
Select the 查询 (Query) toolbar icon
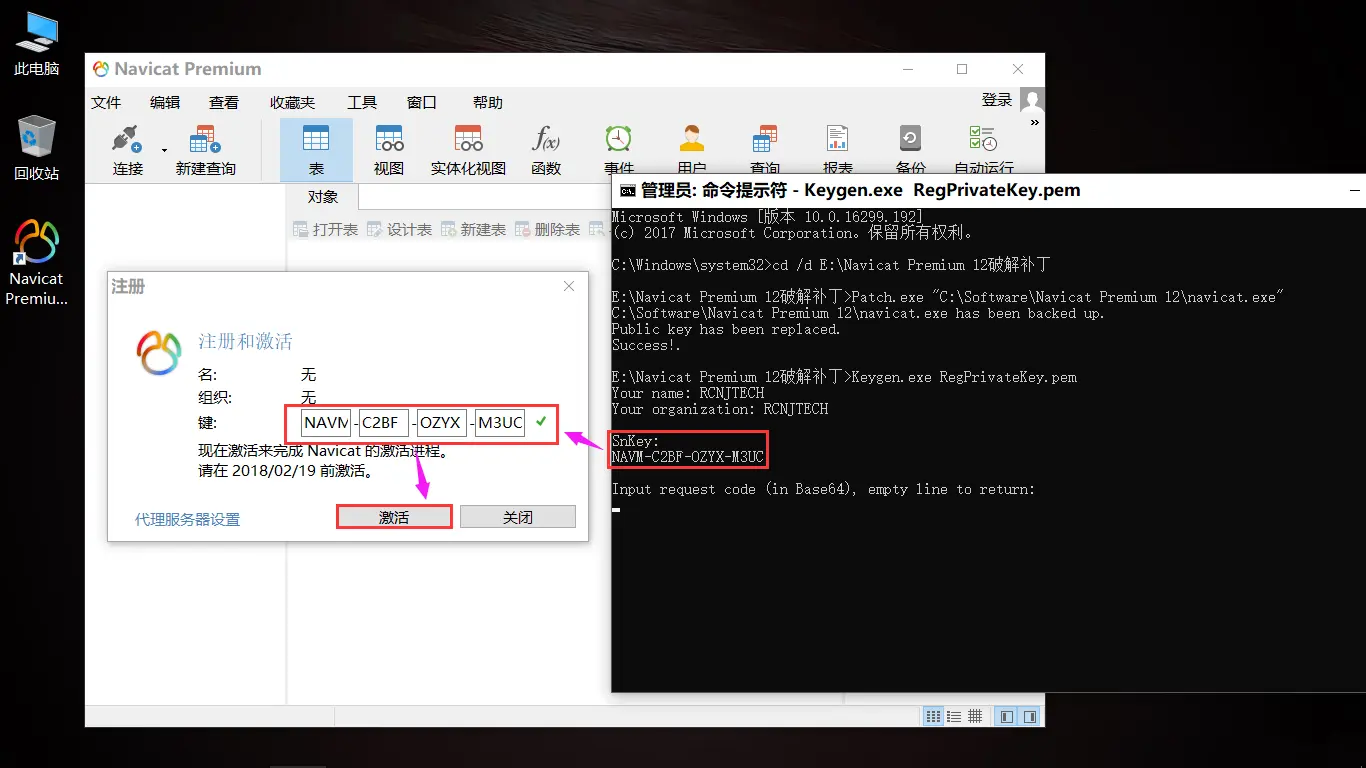pyautogui.click(x=765, y=140)
